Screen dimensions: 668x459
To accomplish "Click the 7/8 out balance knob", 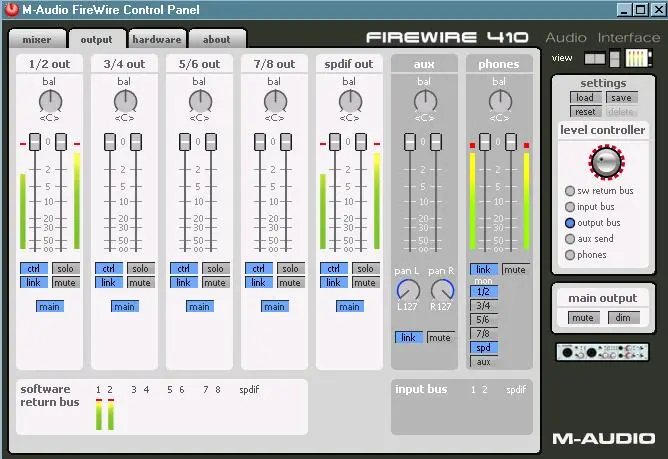I will (x=275, y=102).
